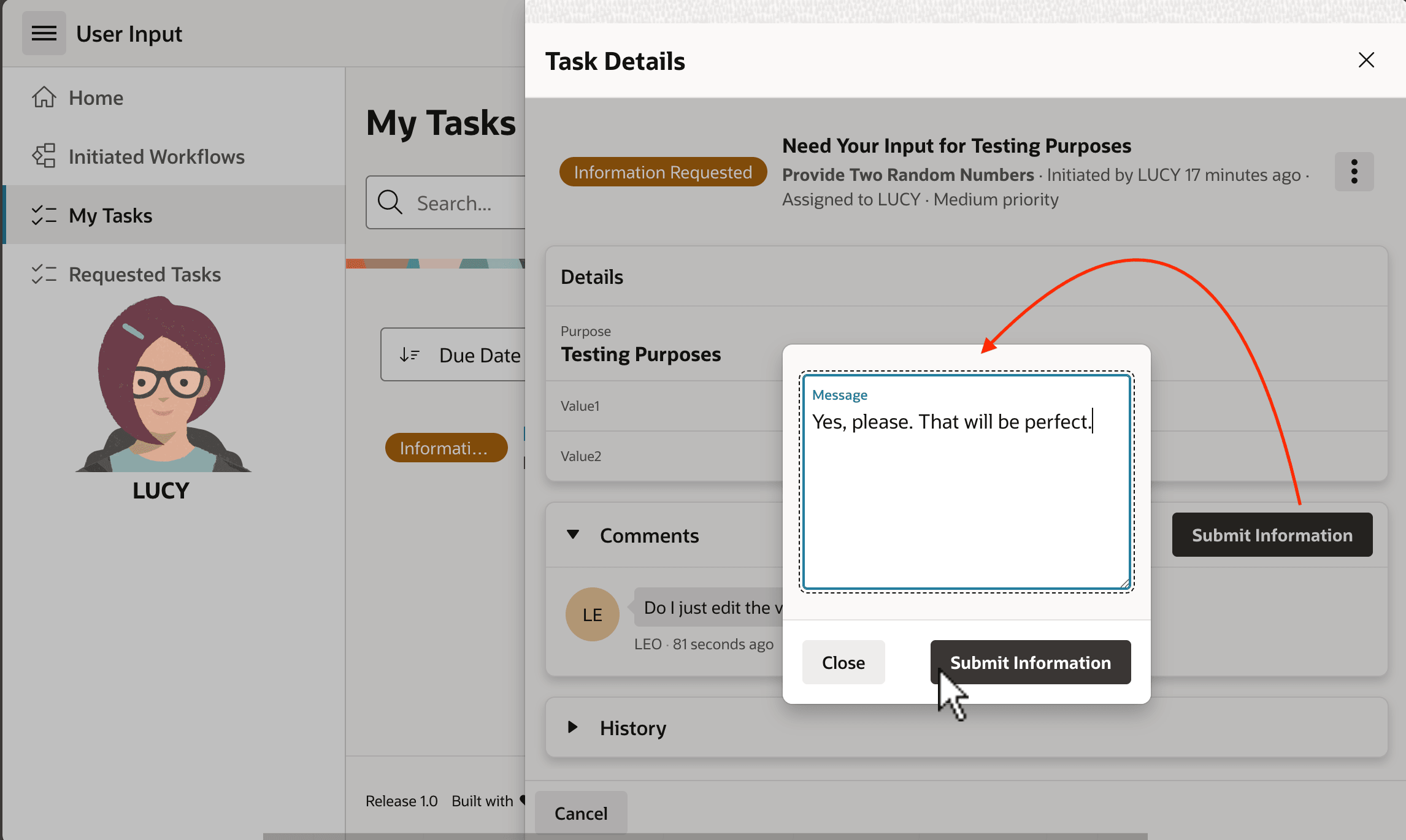
Task: Click the LEO 81 seconds ago timestamp
Action: 704,644
